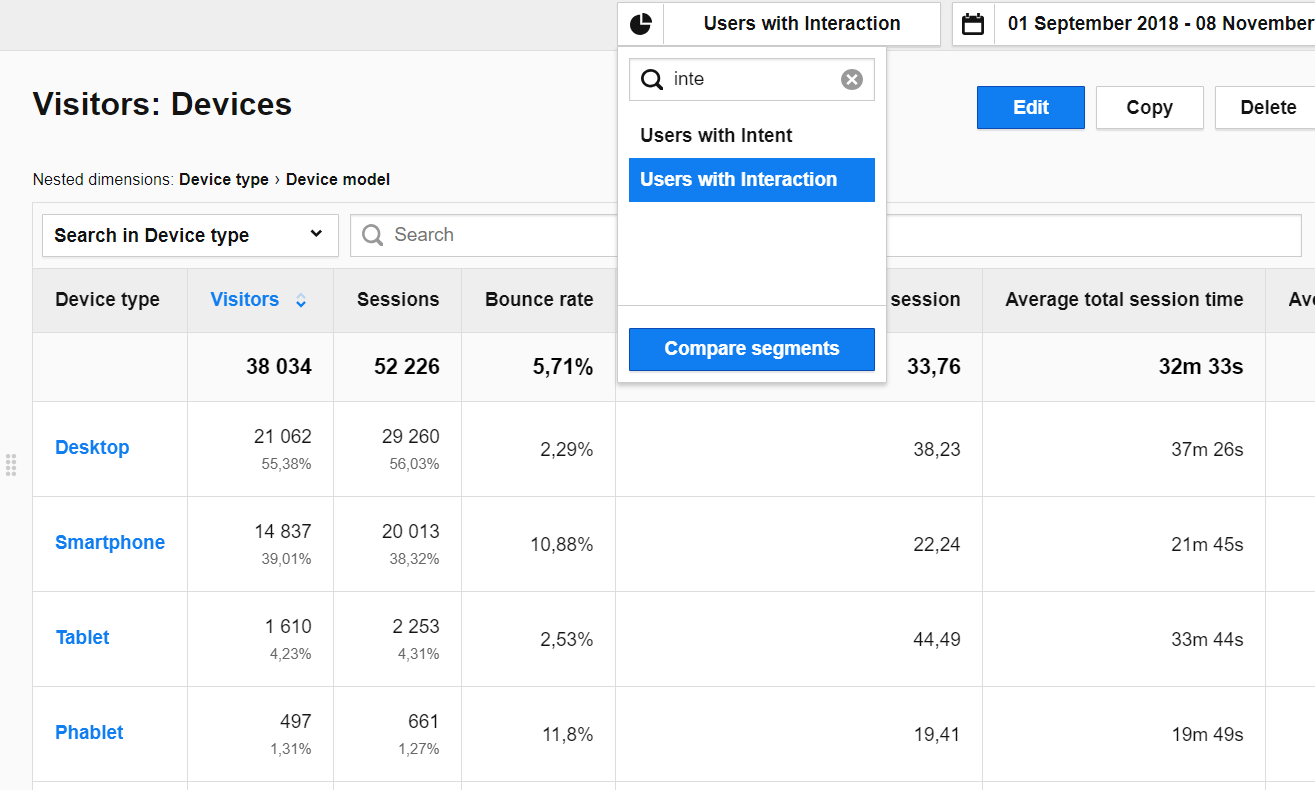
Task: Select Users with Intent segment
Action: [x=716, y=136]
